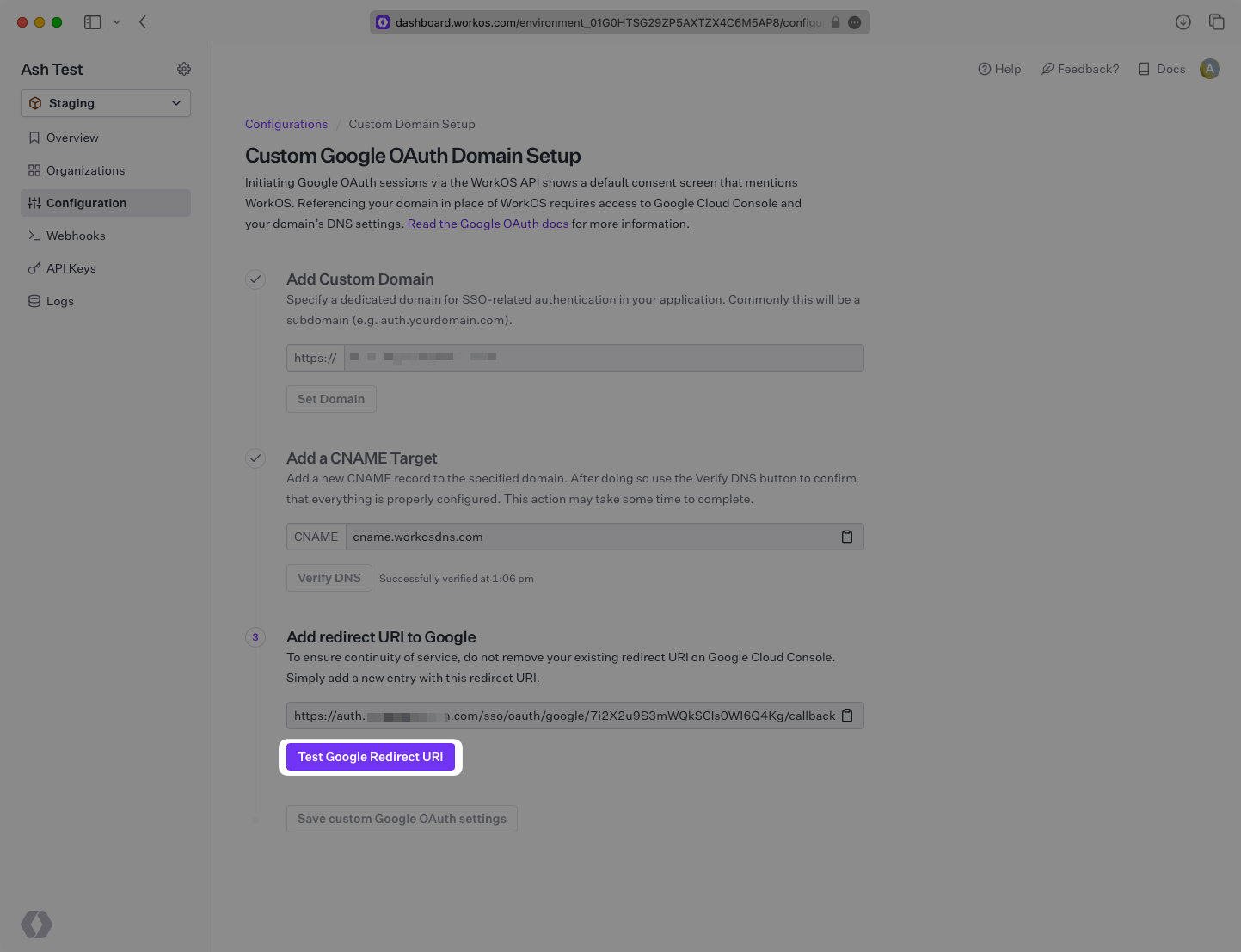The width and height of the screenshot is (1241, 952).
Task: Click the Configurations breadcrumb link
Action: [x=286, y=124]
